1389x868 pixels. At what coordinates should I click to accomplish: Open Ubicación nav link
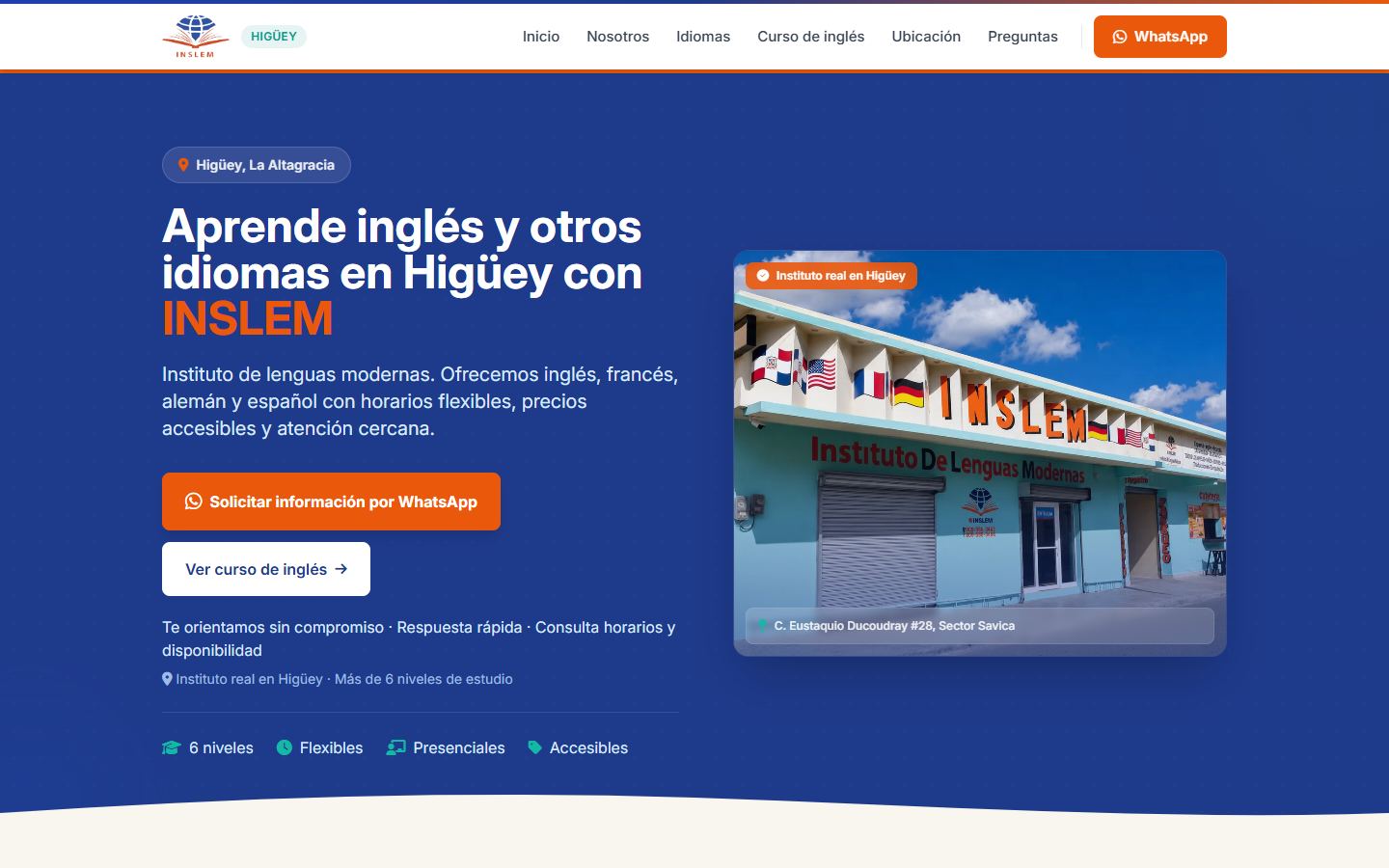pyautogui.click(x=926, y=37)
